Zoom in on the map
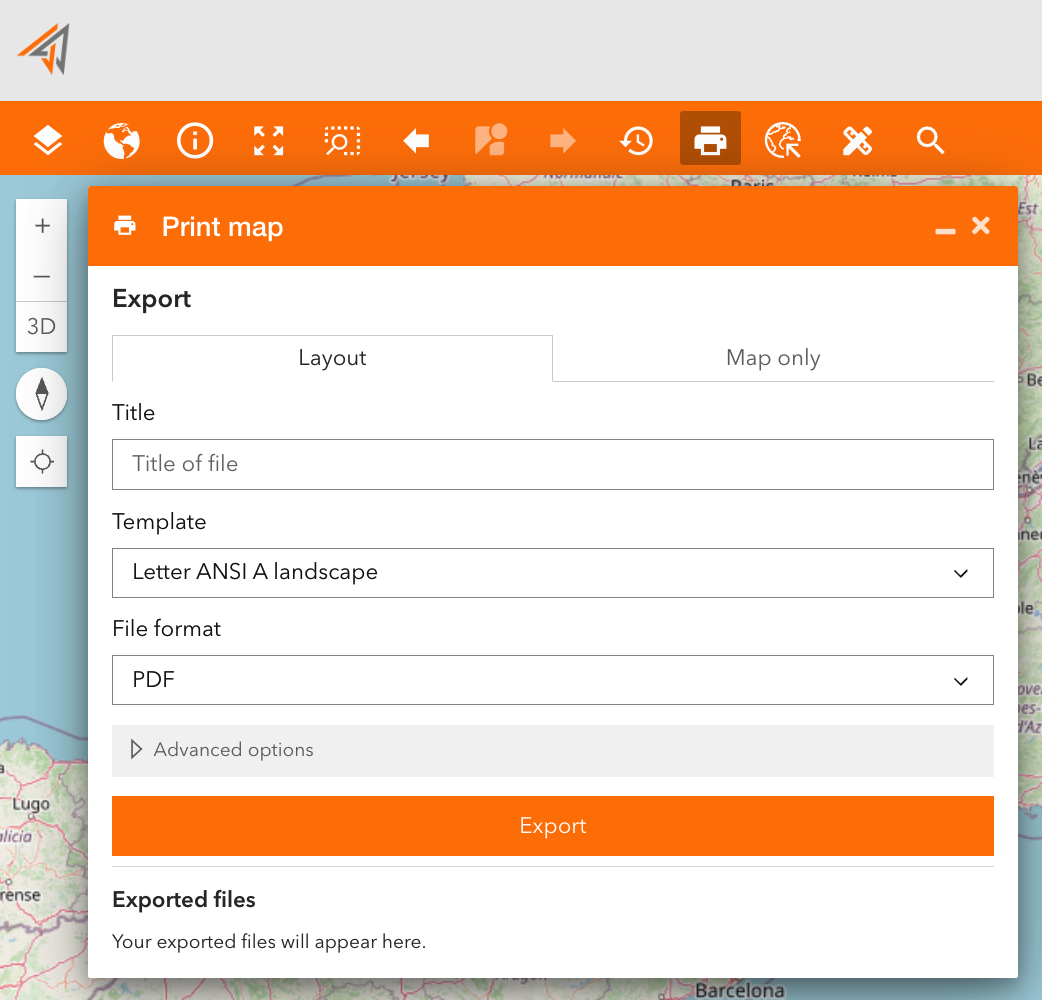 pyautogui.click(x=42, y=225)
